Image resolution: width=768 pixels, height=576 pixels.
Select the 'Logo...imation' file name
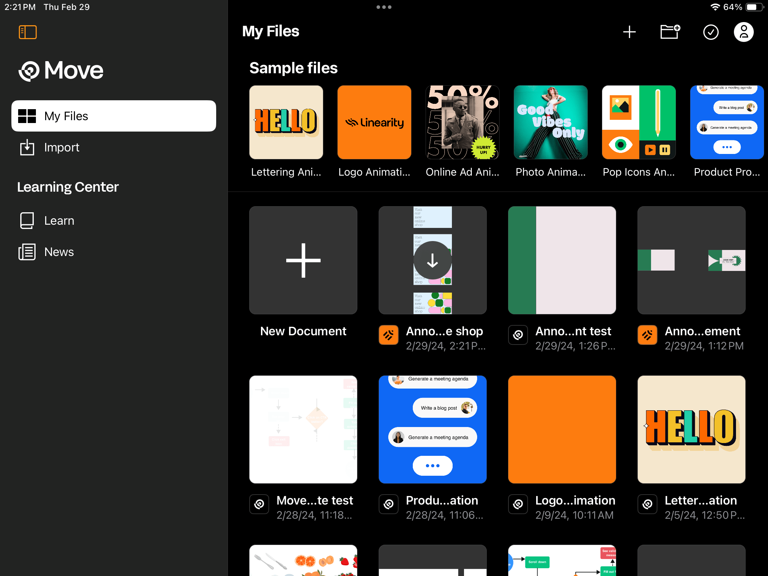point(575,501)
